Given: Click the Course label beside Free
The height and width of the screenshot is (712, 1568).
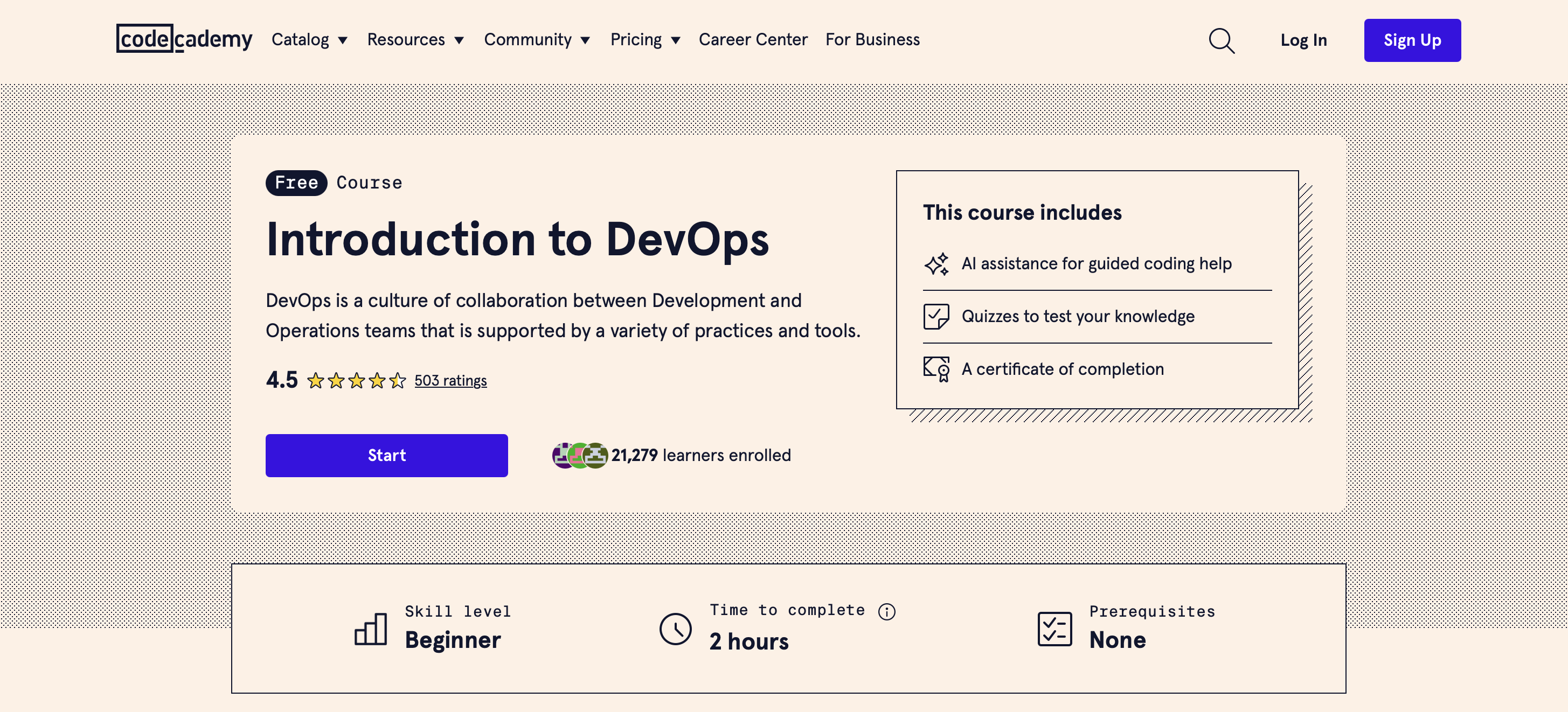Looking at the screenshot, I should tap(370, 183).
